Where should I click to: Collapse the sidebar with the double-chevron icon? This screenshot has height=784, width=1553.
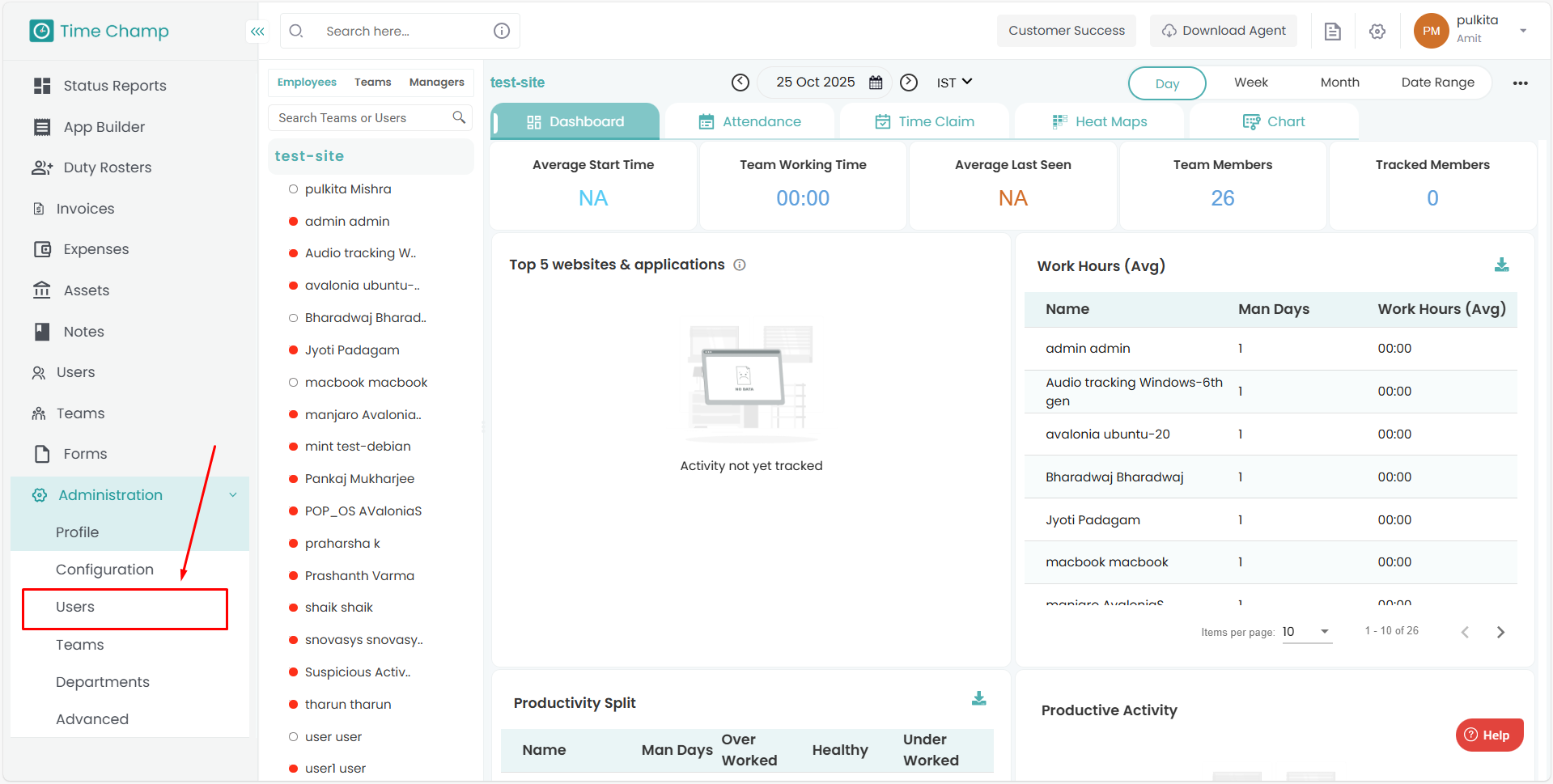pos(257,32)
